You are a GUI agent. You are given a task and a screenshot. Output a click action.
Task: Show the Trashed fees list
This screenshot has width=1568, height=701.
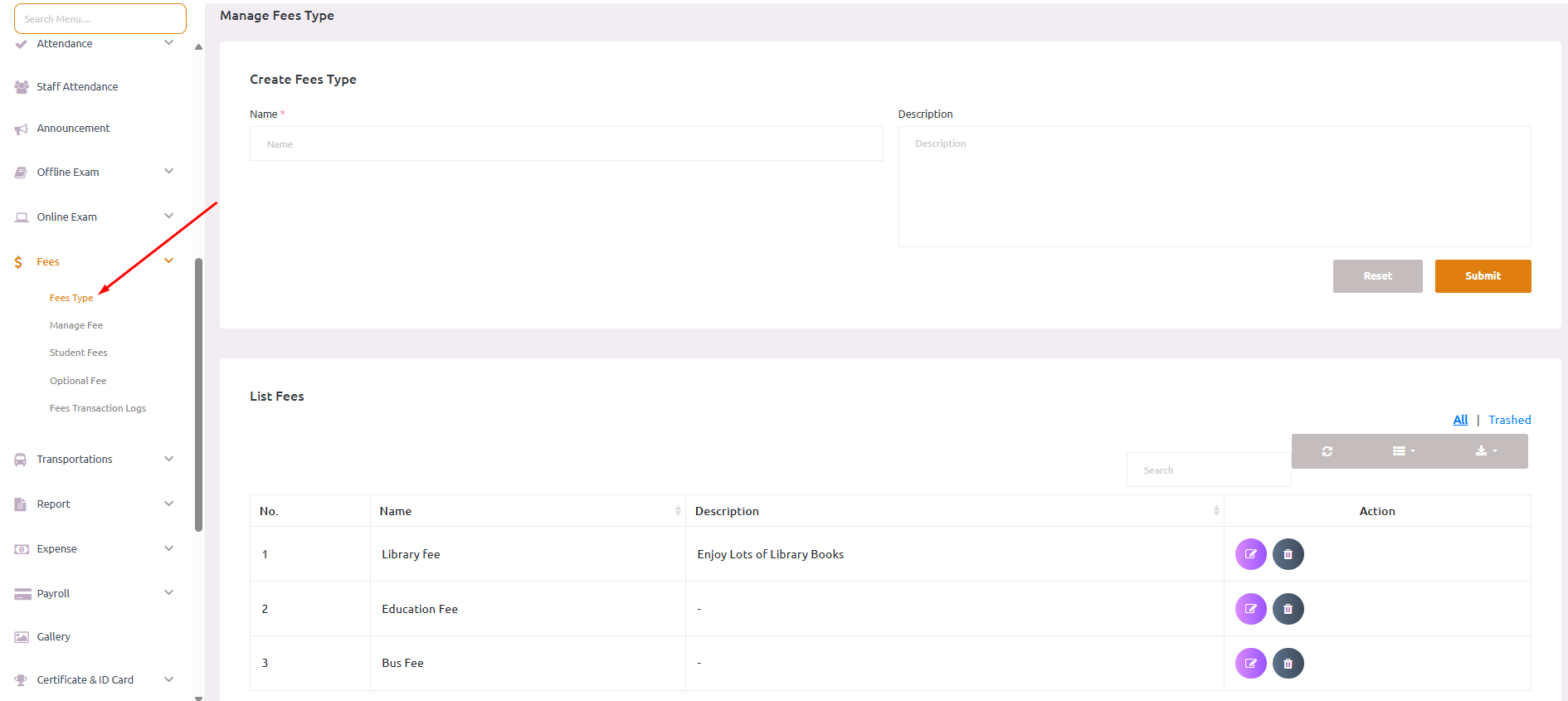(1509, 420)
